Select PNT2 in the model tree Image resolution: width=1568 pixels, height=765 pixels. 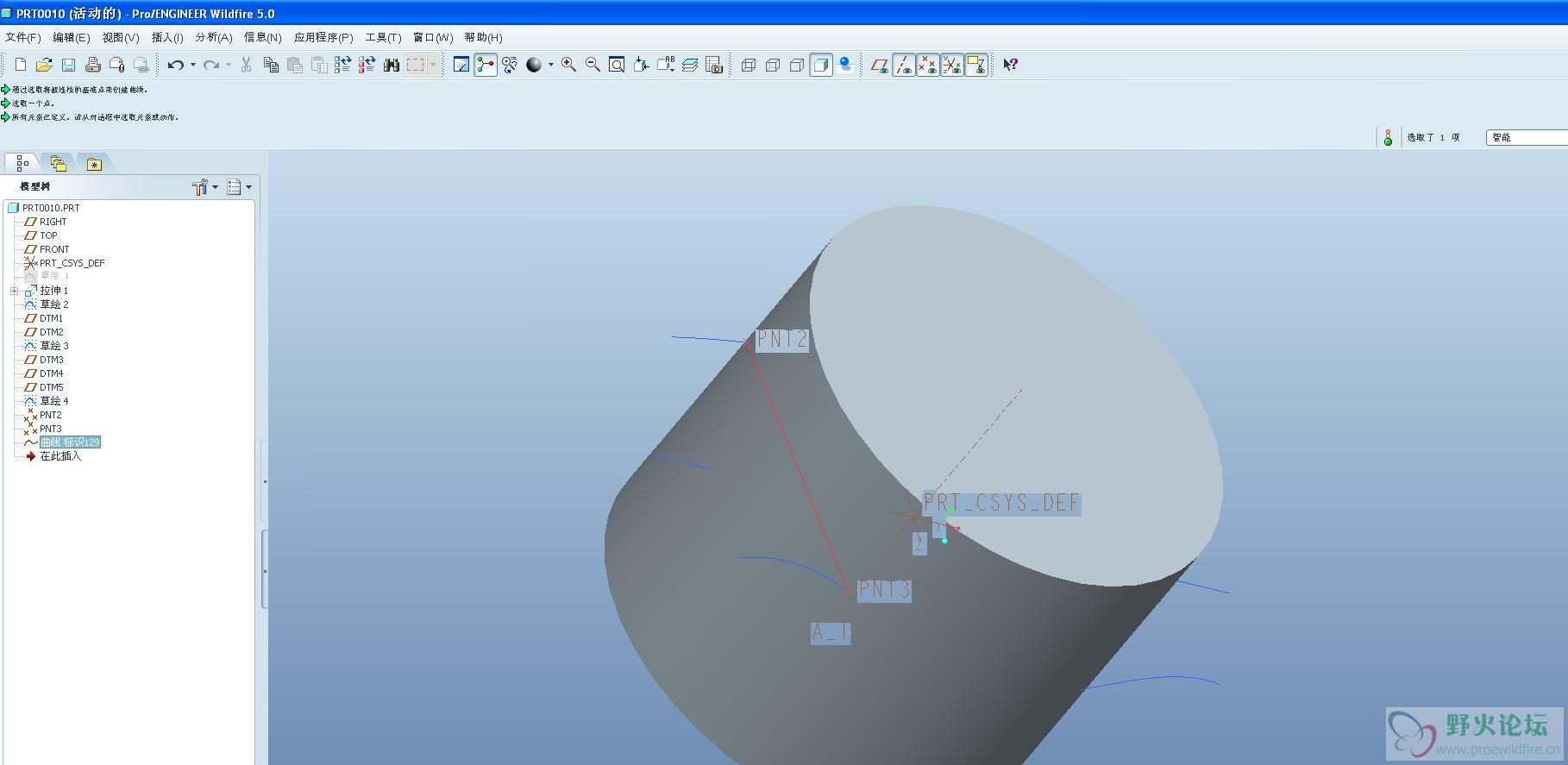pos(51,415)
